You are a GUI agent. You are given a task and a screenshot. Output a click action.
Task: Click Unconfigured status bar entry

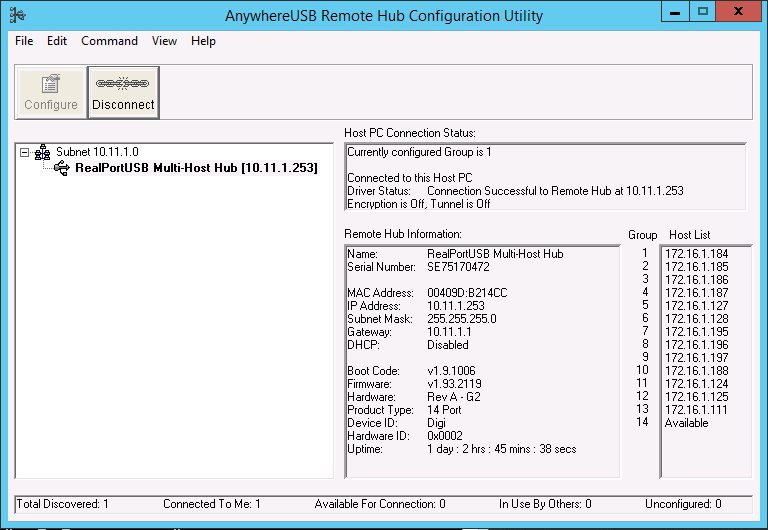tap(683, 504)
